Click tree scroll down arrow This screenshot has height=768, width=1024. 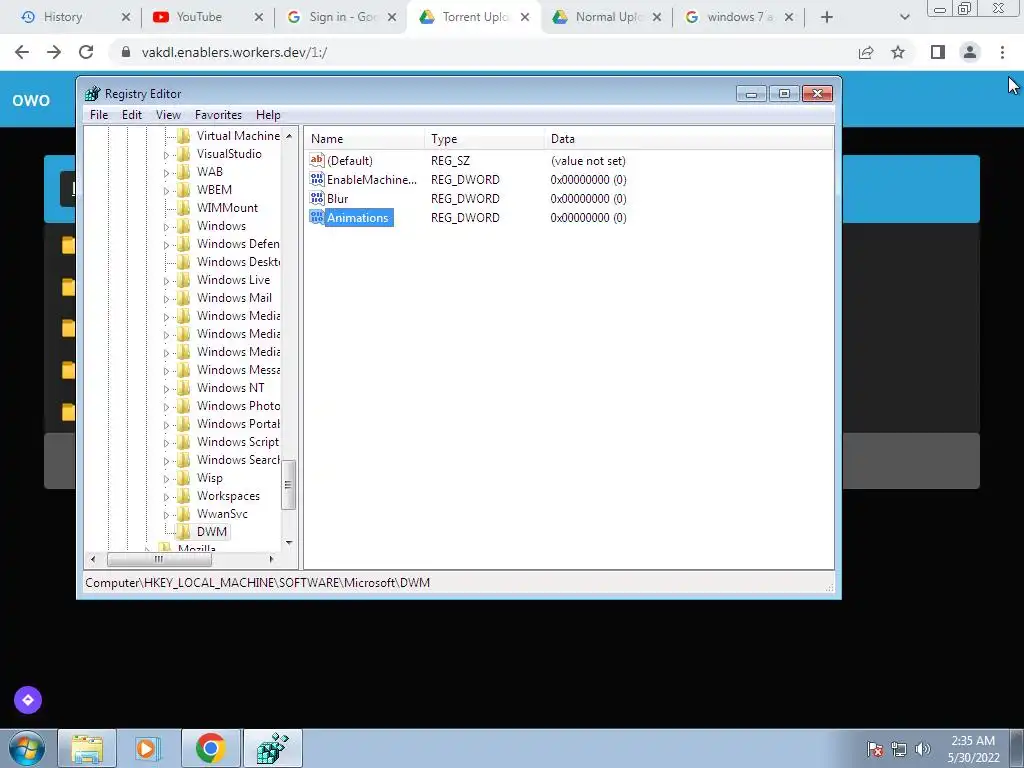coord(289,543)
